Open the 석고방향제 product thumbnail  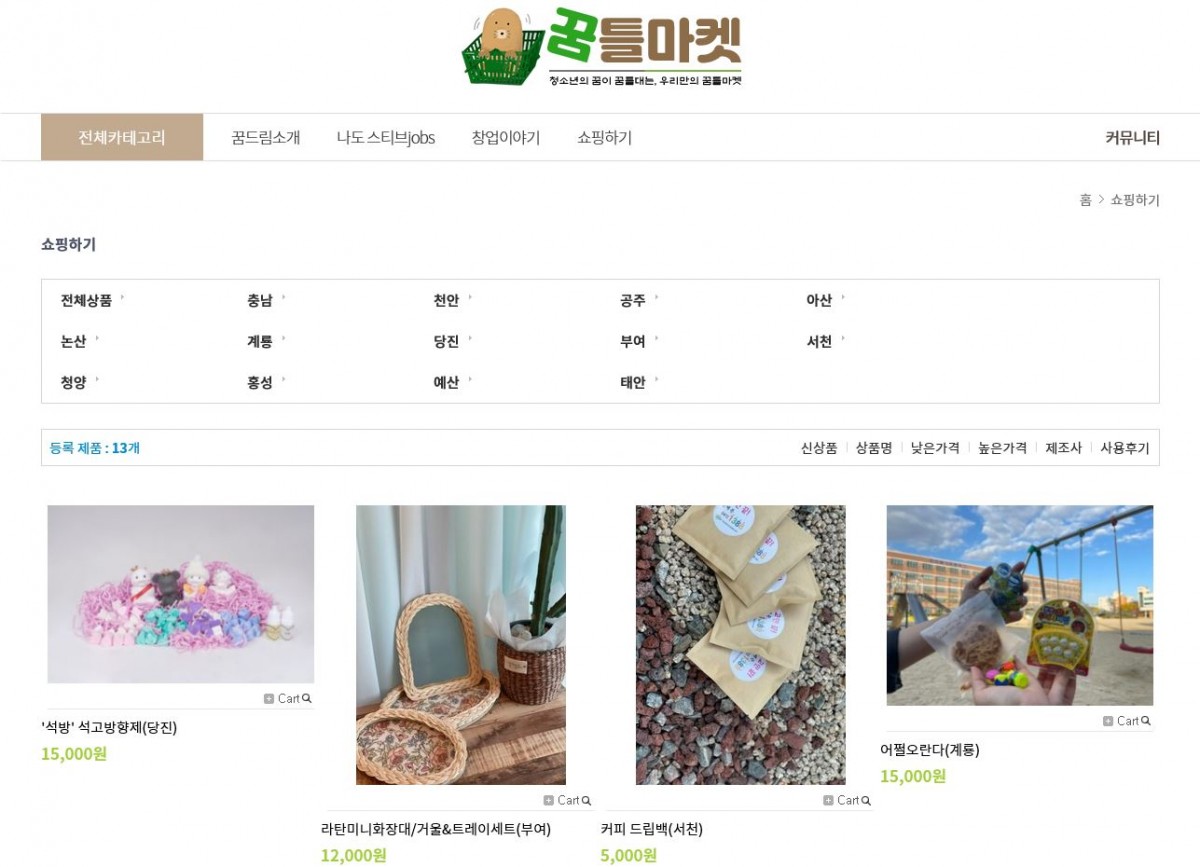[181, 594]
